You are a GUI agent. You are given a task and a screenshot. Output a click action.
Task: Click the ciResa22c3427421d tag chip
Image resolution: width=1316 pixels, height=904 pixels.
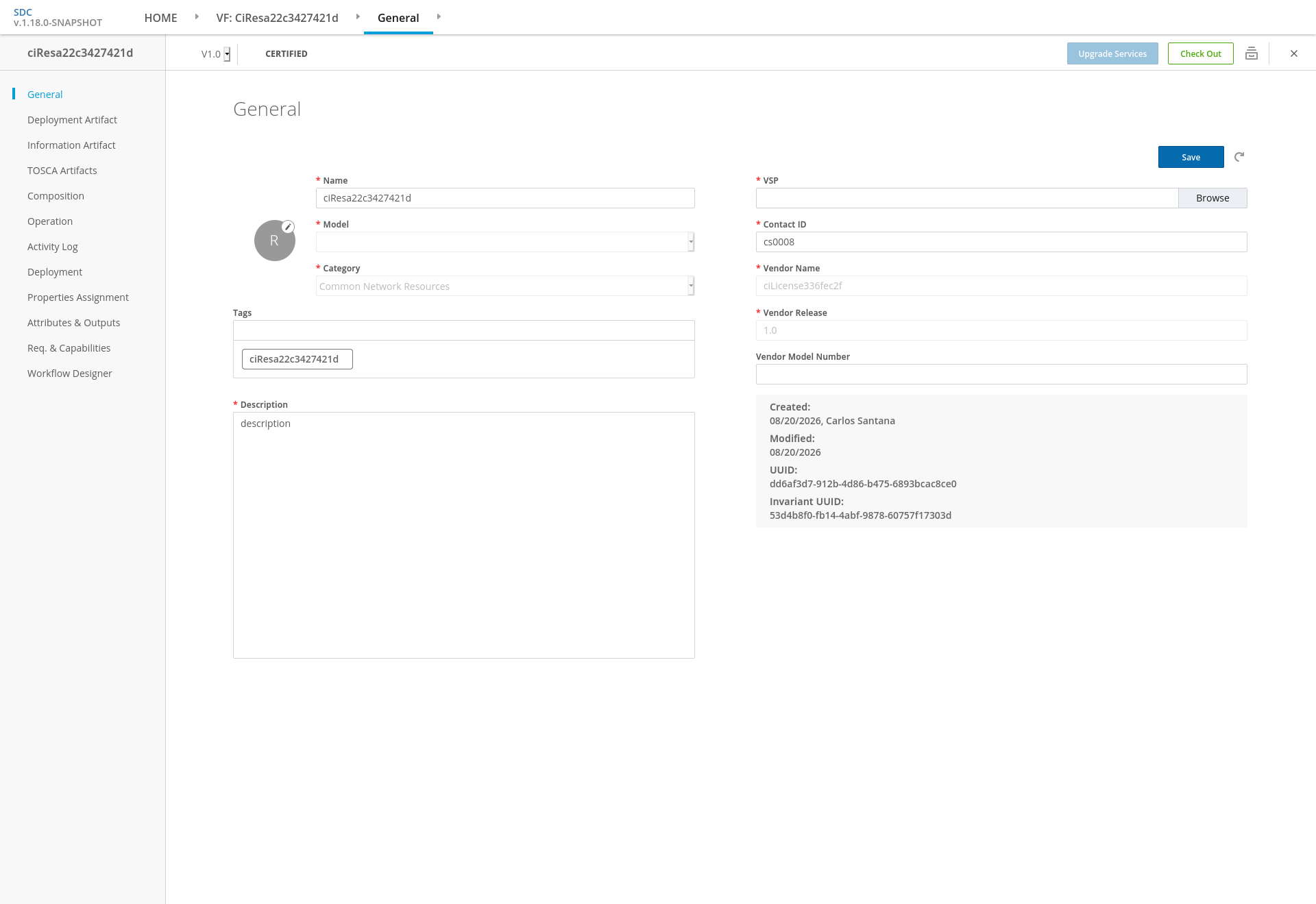[x=297, y=359]
